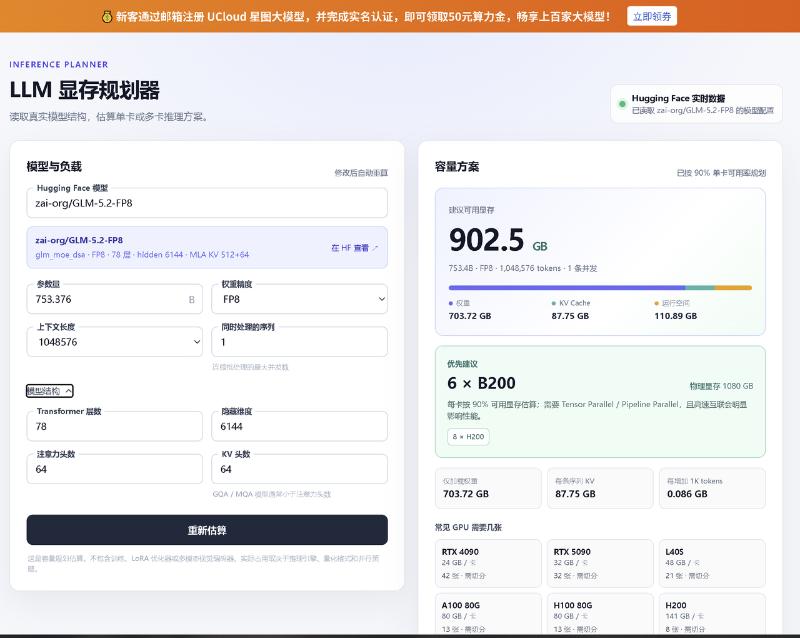Click the H100 80G GPU card
The width and height of the screenshot is (800, 638).
point(600,614)
